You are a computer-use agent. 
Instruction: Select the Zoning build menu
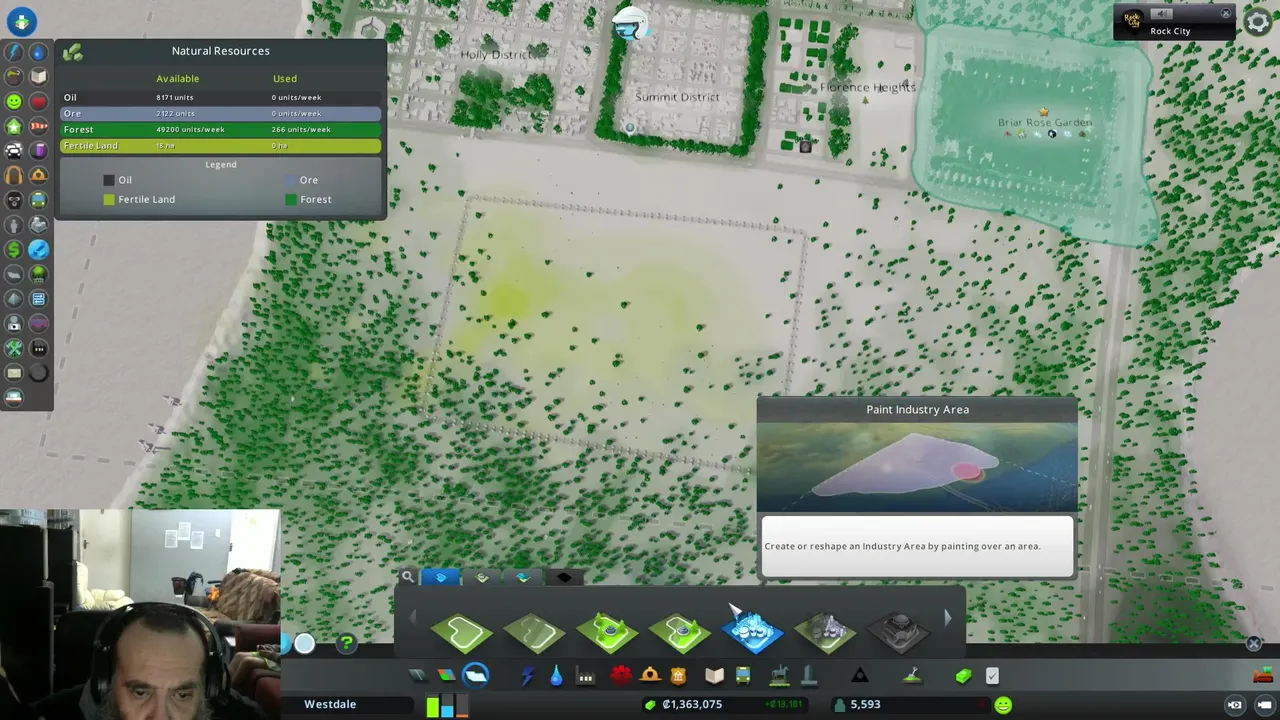coord(446,676)
